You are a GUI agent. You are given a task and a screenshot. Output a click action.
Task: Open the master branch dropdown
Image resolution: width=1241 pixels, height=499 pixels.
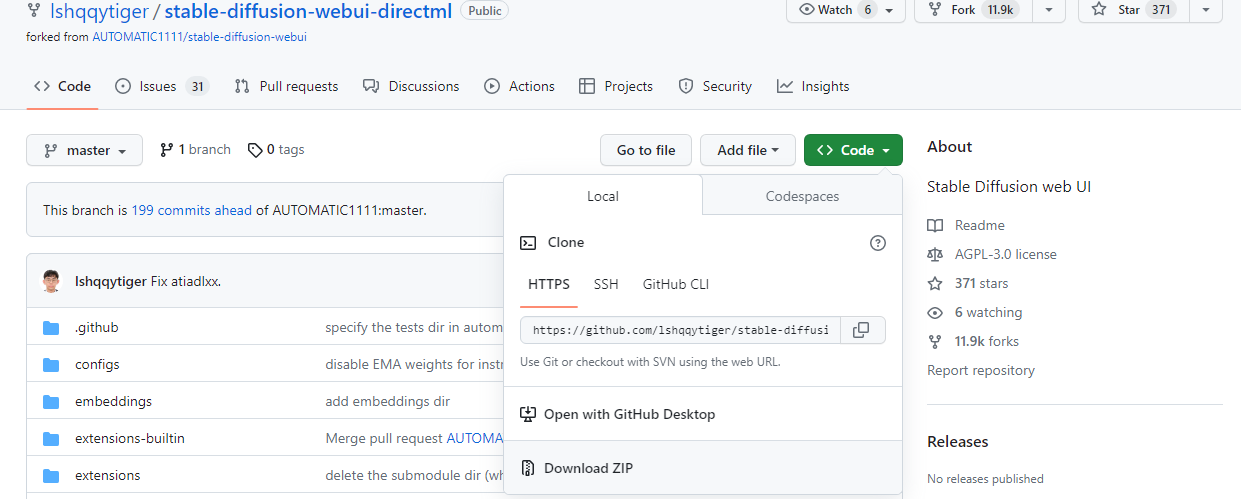pos(85,151)
